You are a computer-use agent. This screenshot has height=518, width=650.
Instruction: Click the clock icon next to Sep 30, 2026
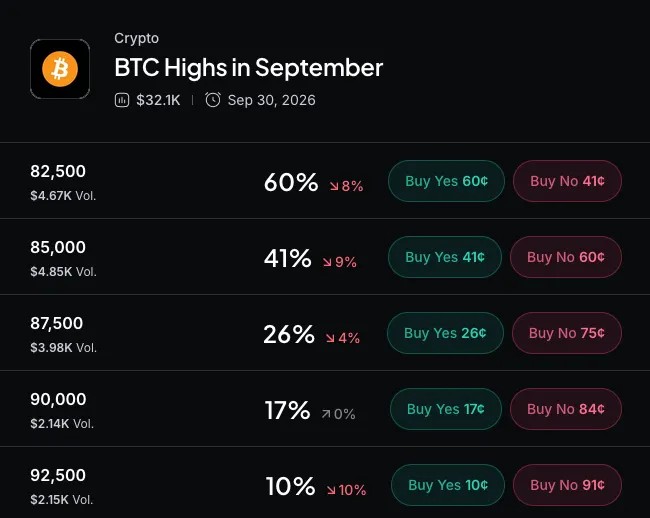tap(213, 100)
